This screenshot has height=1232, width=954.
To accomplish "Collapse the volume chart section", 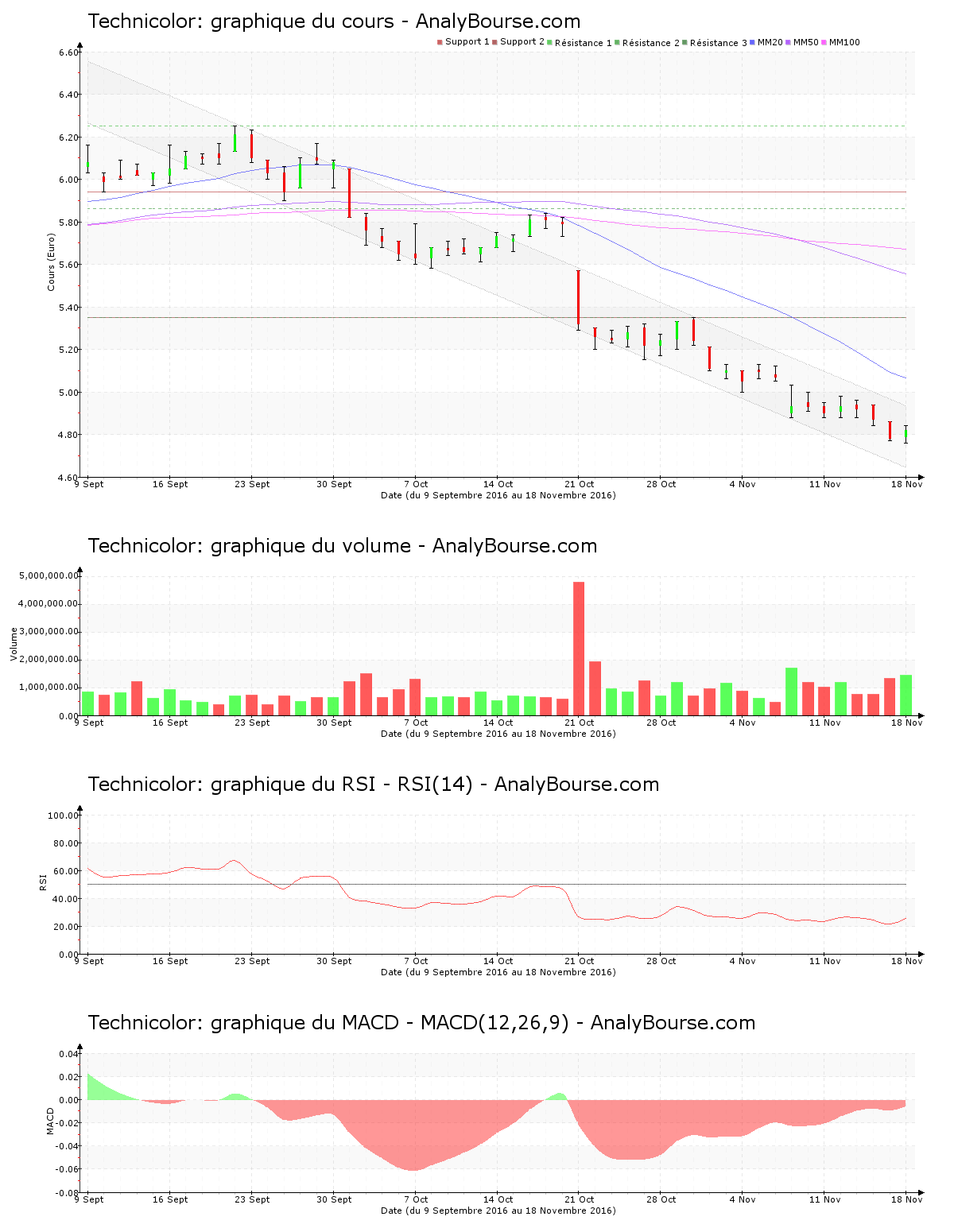I will click(x=342, y=546).
